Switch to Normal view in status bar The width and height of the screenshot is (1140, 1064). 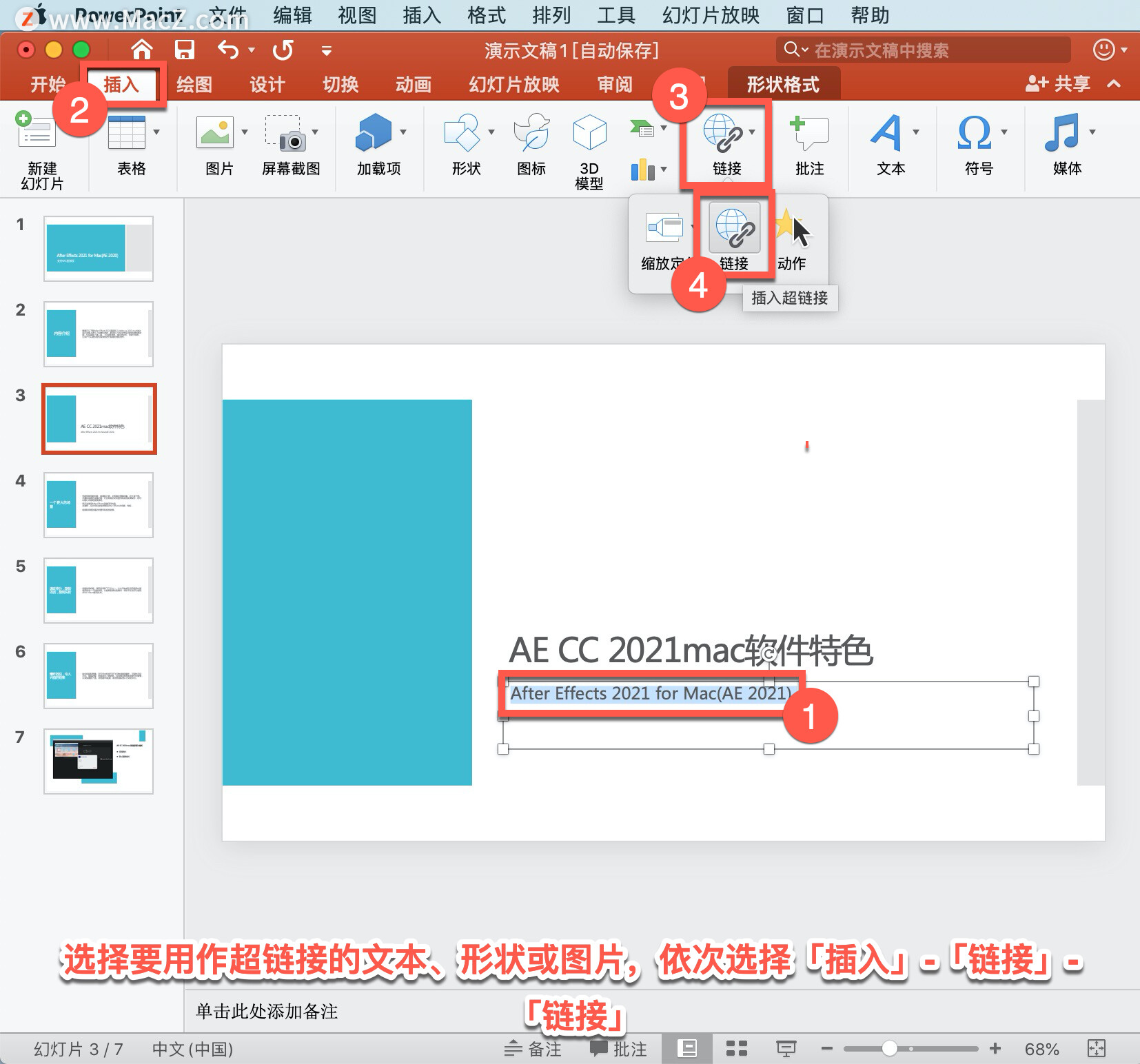click(687, 1048)
